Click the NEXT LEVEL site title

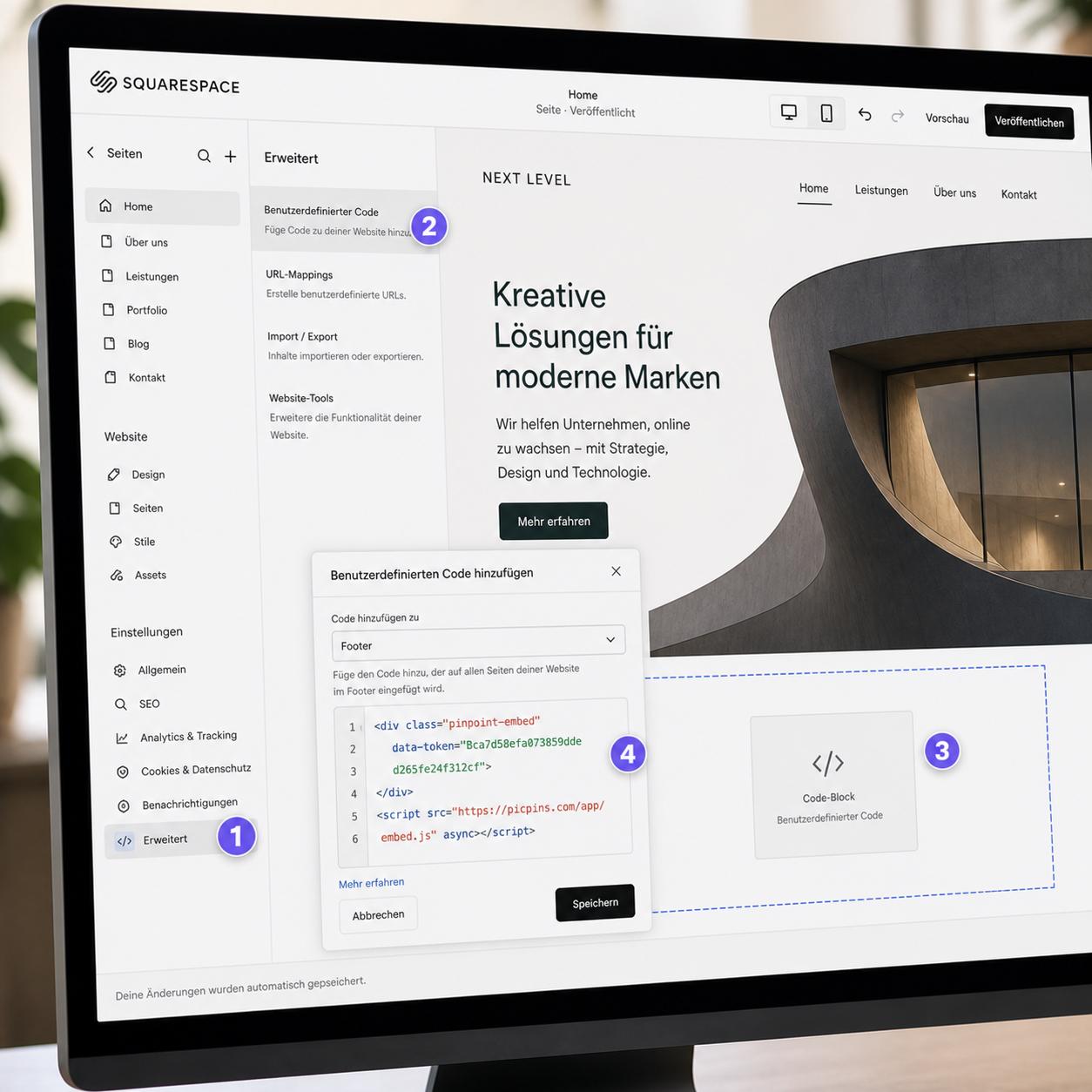[527, 179]
